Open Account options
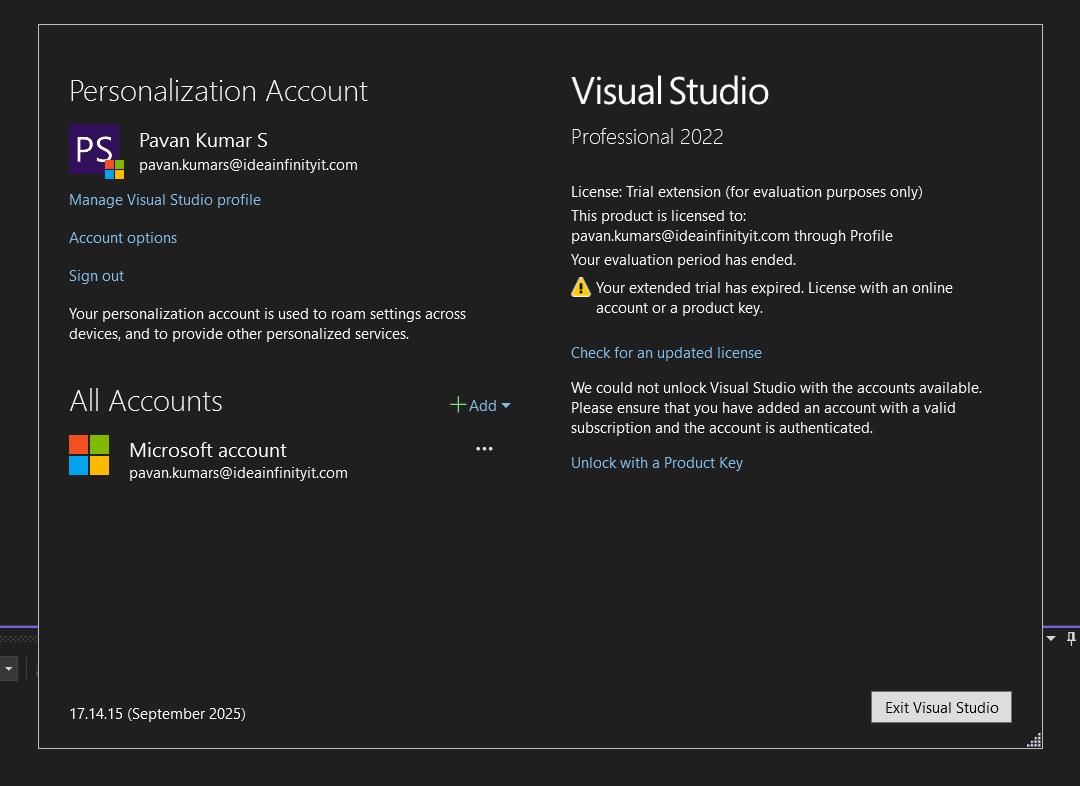Screen dimensions: 1080x786 click(x=123, y=238)
